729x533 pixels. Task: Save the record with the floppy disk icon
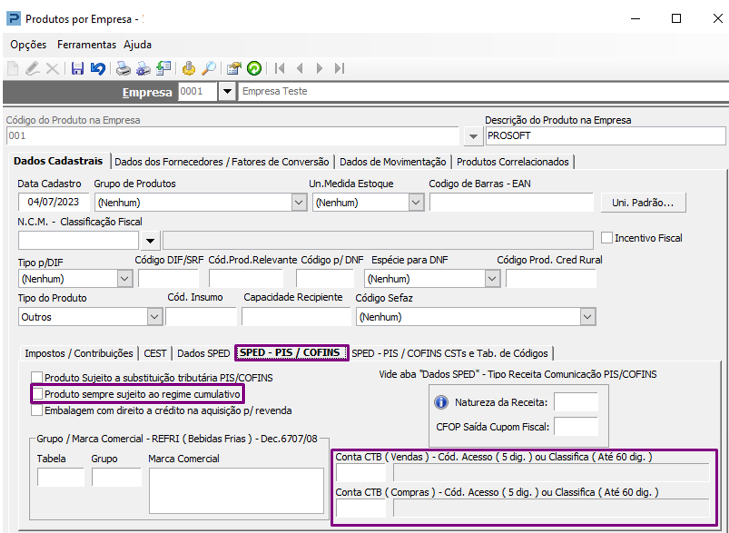(x=78, y=69)
